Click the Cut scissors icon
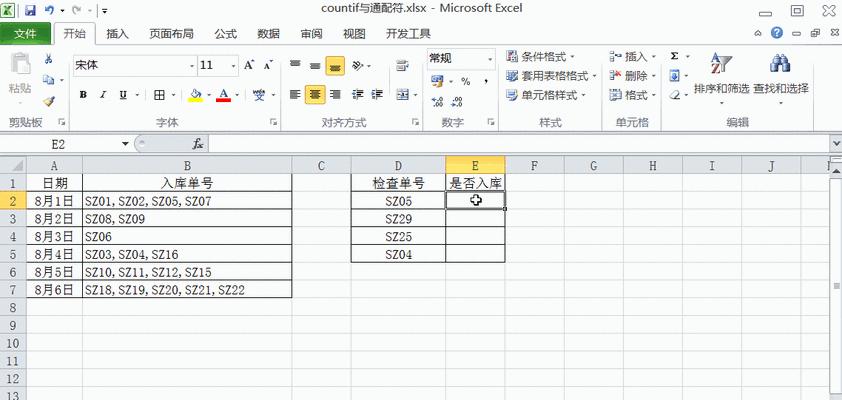 48,59
